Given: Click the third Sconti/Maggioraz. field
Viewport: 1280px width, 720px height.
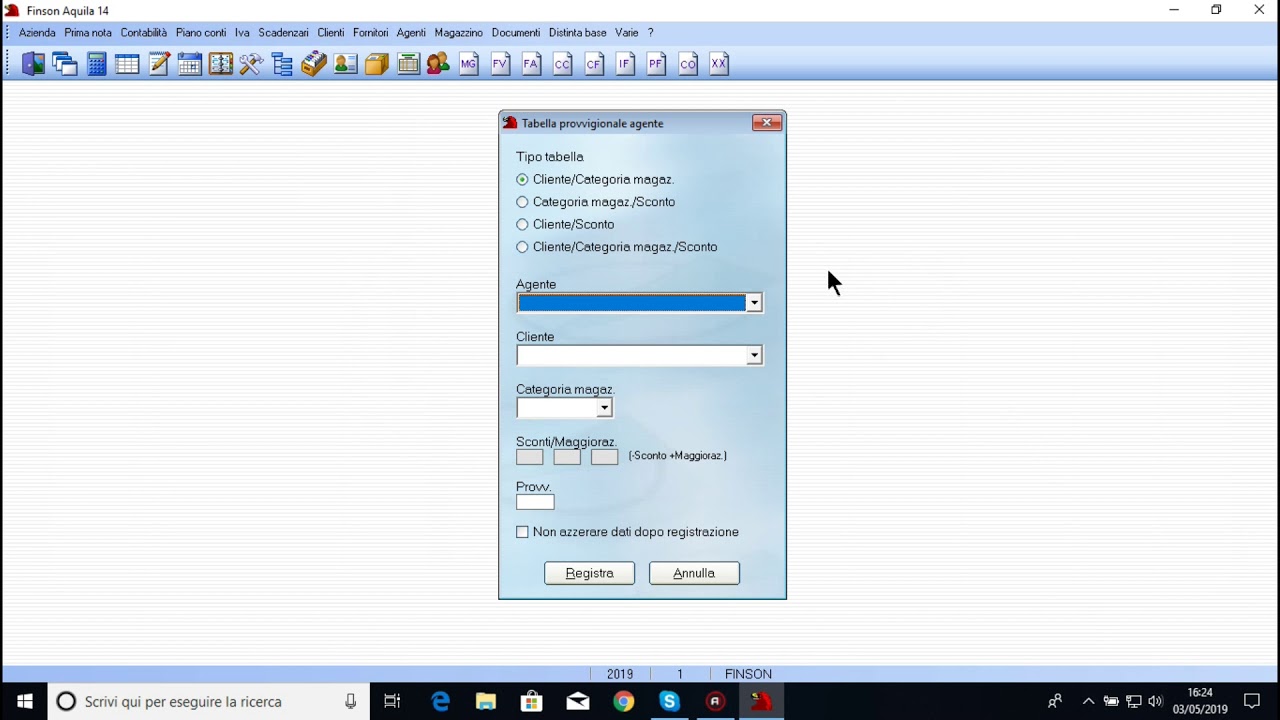Looking at the screenshot, I should (x=605, y=457).
